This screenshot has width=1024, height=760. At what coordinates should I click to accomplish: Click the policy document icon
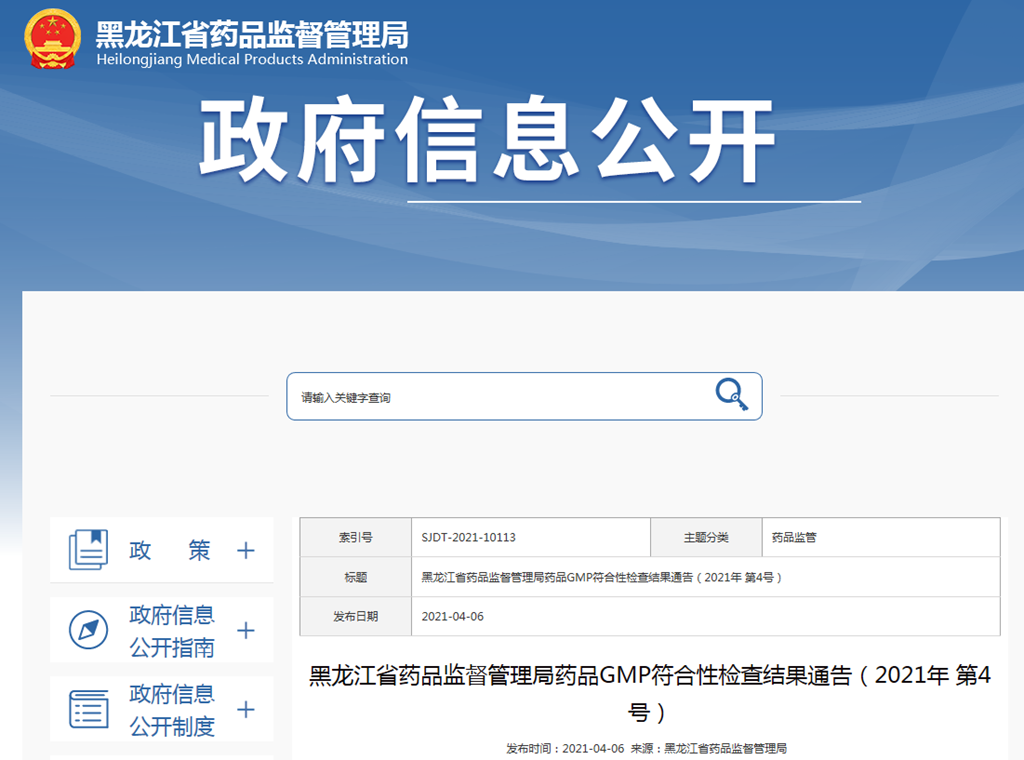click(88, 550)
